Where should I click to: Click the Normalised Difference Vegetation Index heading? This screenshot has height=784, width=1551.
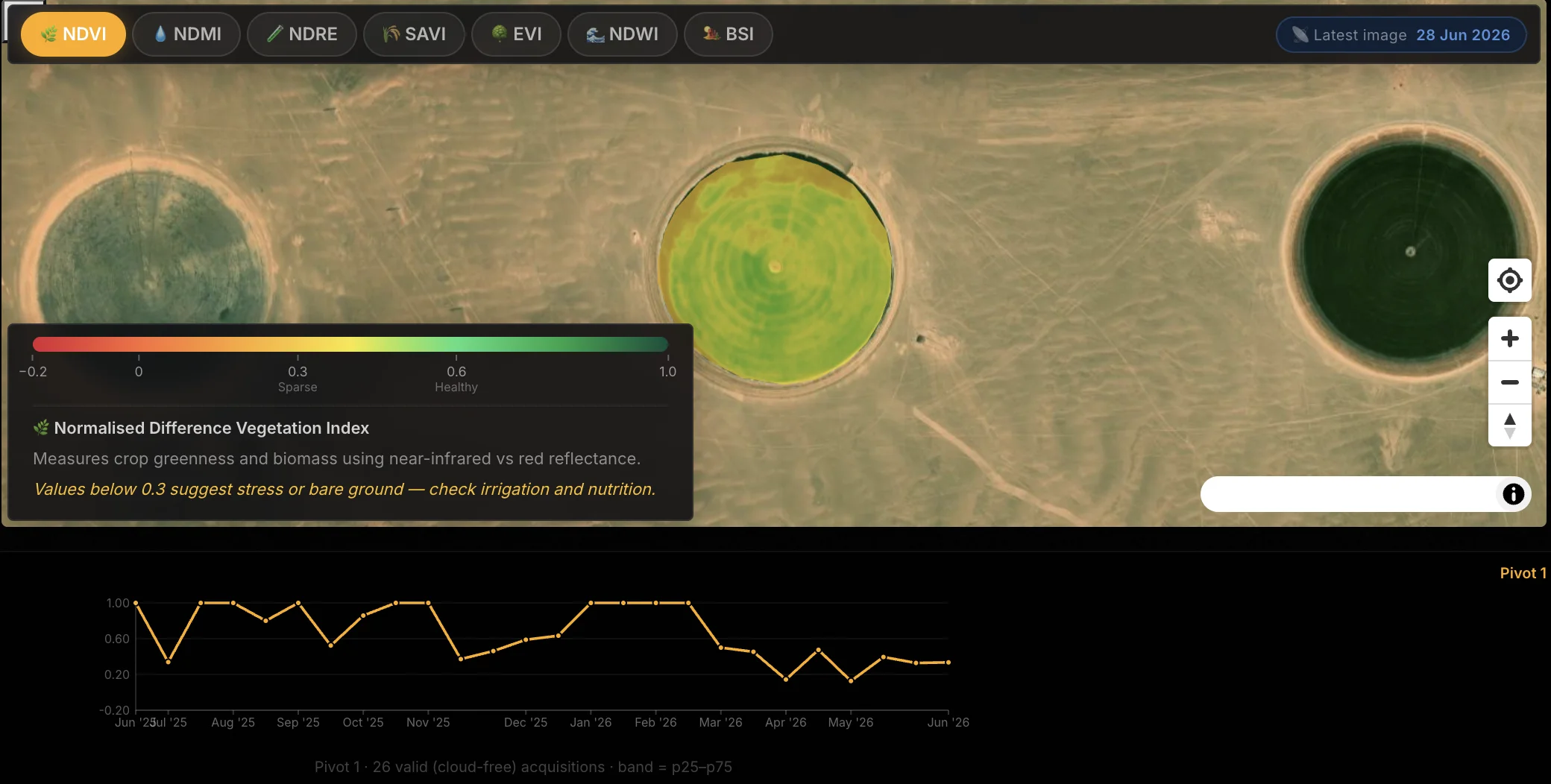coord(212,428)
